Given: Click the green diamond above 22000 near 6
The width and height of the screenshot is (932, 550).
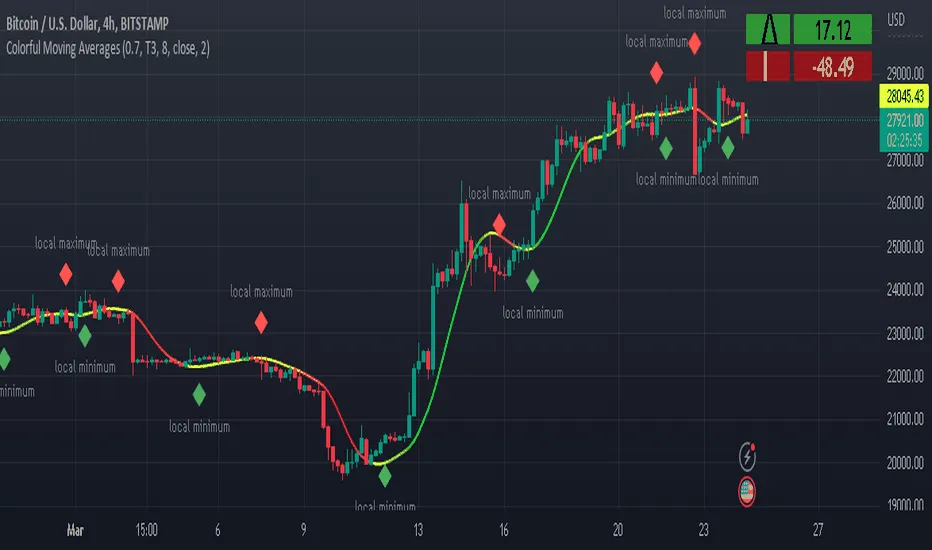Looking at the screenshot, I should click(199, 395).
